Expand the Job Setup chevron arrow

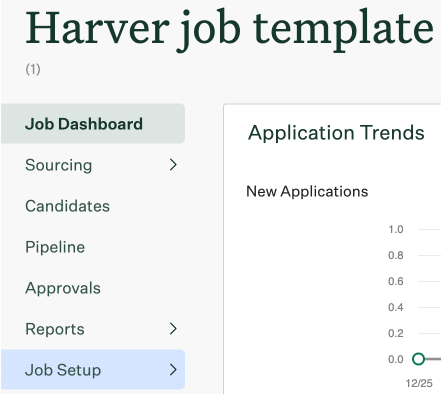(x=173, y=370)
